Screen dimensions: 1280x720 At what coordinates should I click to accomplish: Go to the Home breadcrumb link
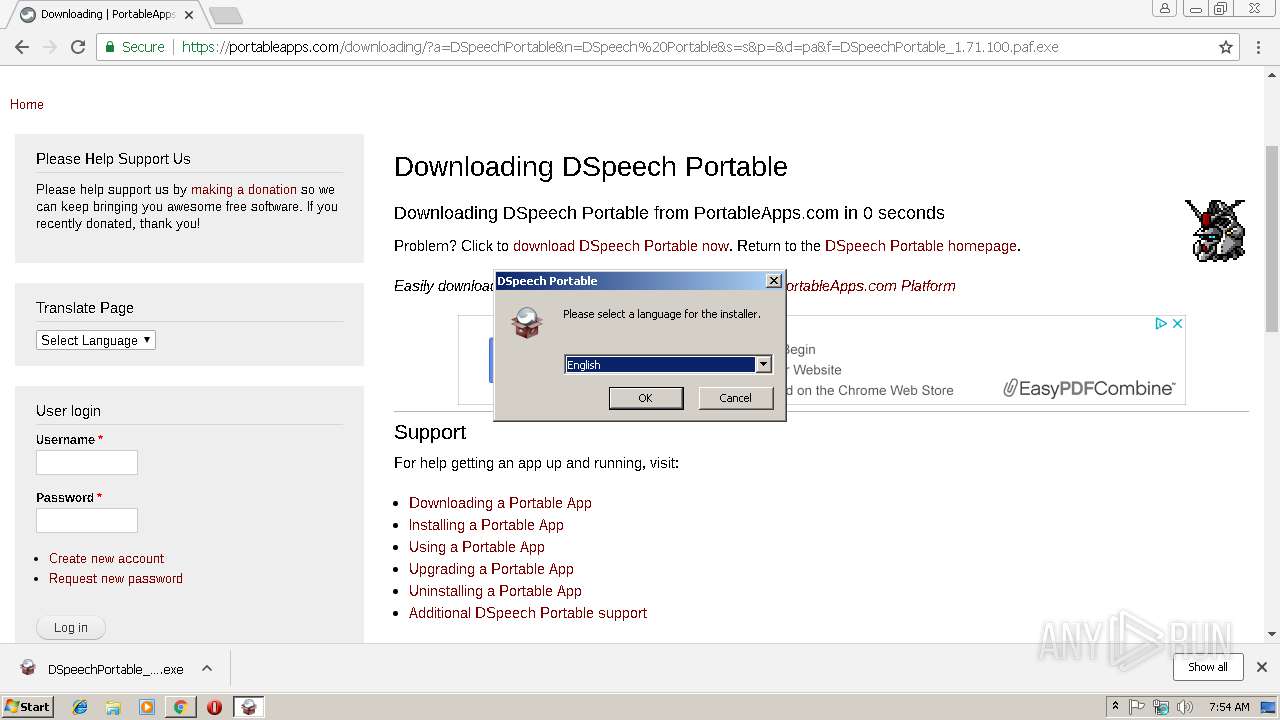tap(27, 104)
